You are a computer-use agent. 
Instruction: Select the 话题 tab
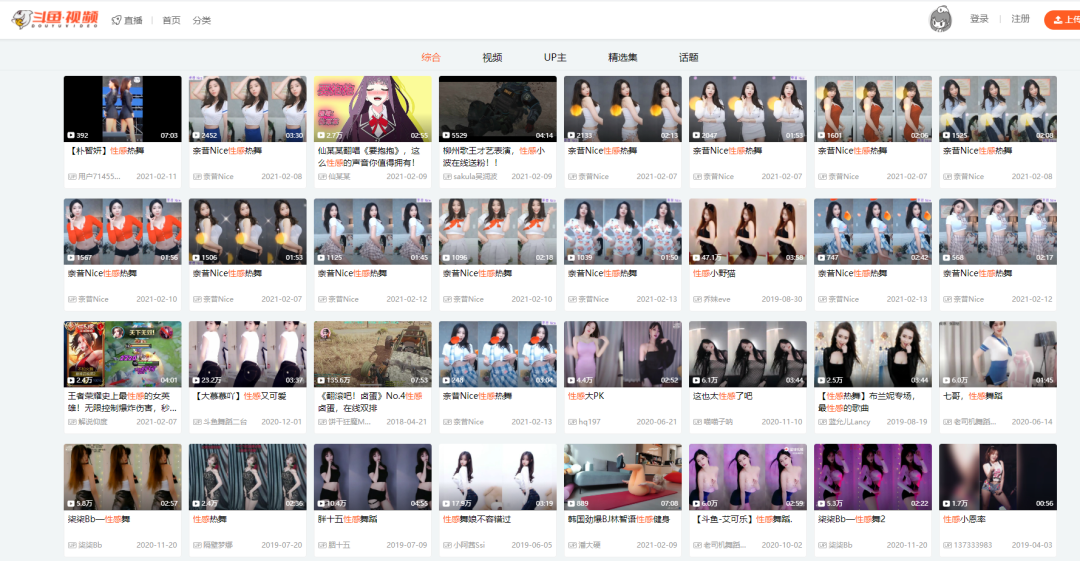click(688, 57)
